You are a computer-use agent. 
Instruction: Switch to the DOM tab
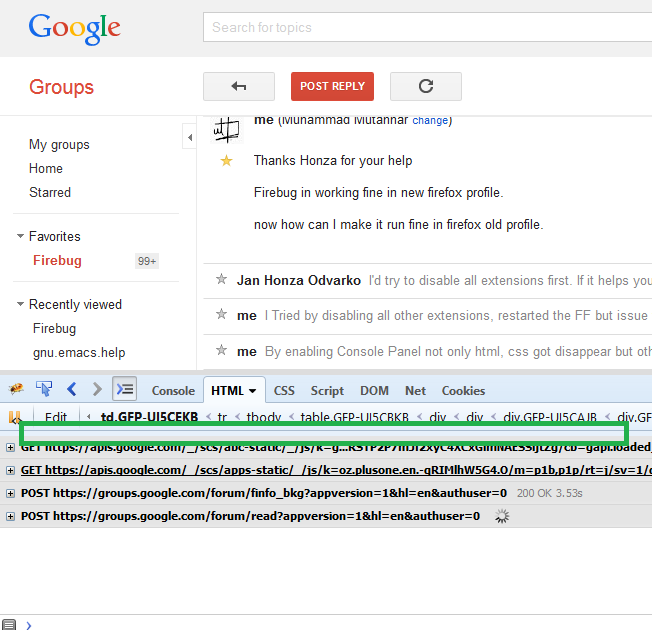[x=374, y=391]
